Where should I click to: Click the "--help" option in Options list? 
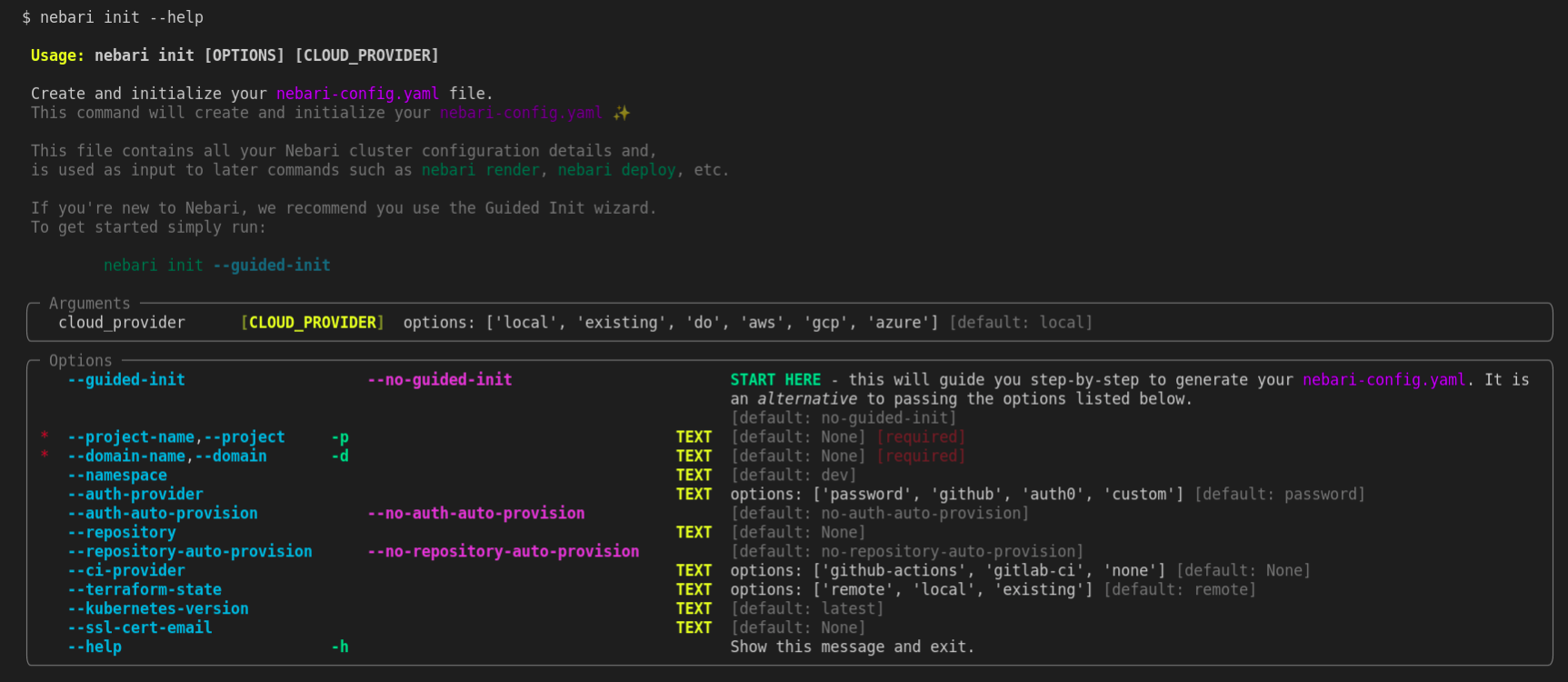coord(95,647)
